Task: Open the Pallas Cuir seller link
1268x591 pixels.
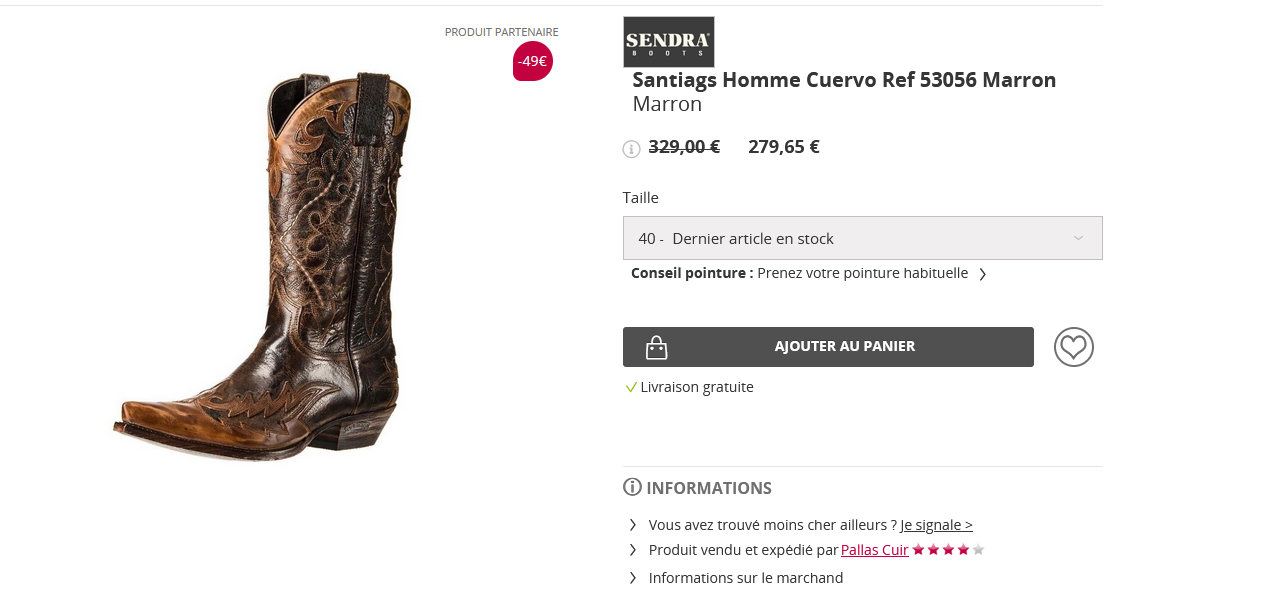Action: [x=874, y=550]
